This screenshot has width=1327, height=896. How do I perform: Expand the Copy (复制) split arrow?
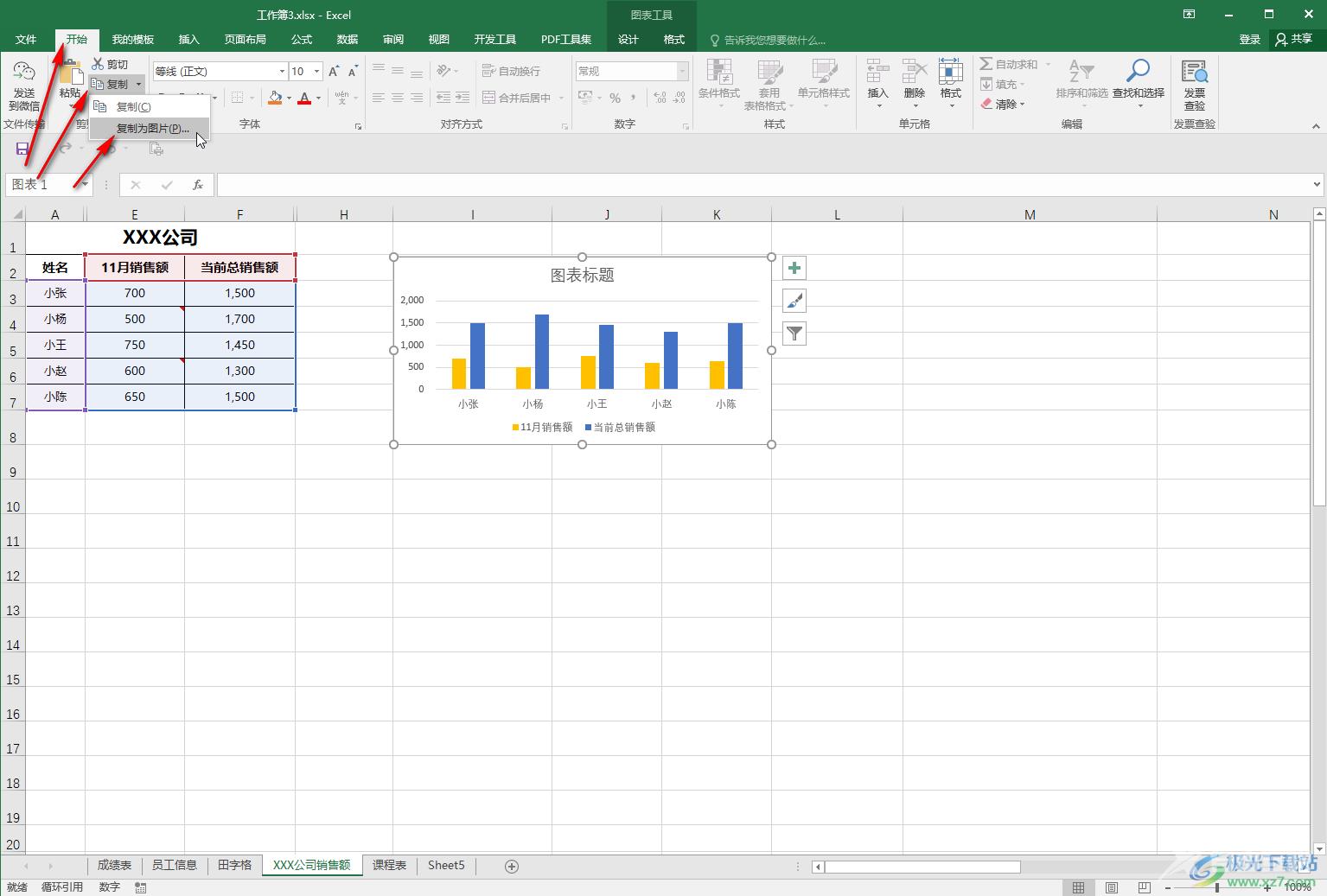point(139,84)
